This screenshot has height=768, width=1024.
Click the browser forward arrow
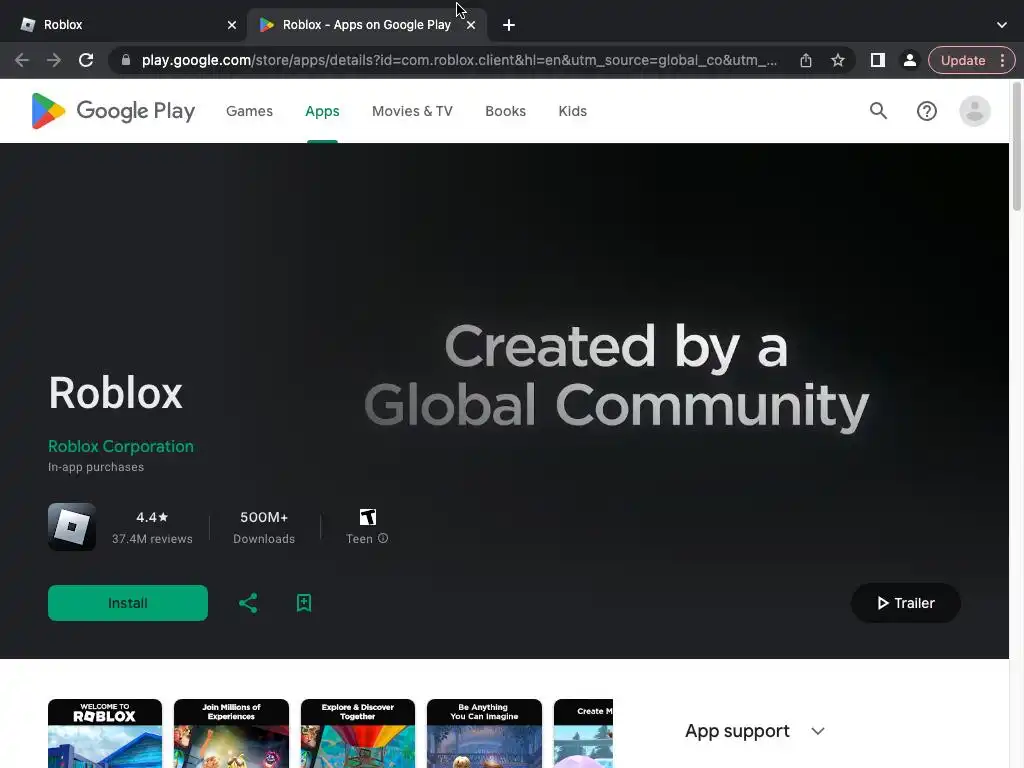tap(54, 60)
